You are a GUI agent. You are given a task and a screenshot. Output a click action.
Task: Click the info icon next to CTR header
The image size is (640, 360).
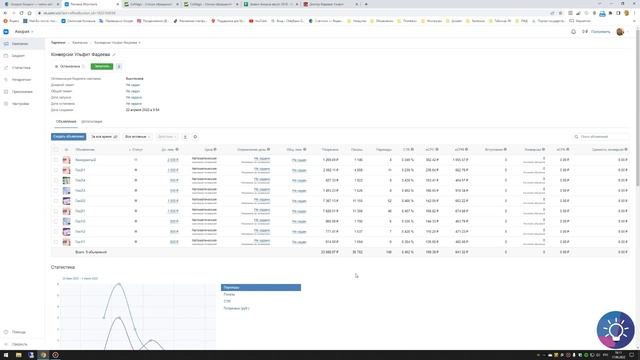(x=412, y=149)
